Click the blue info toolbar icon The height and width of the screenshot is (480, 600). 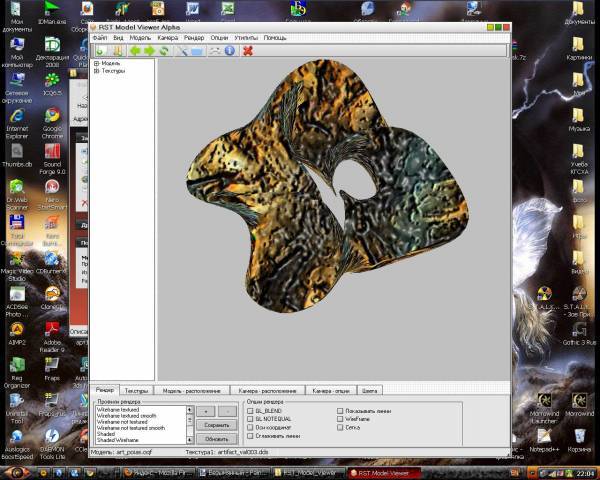pyautogui.click(x=228, y=50)
